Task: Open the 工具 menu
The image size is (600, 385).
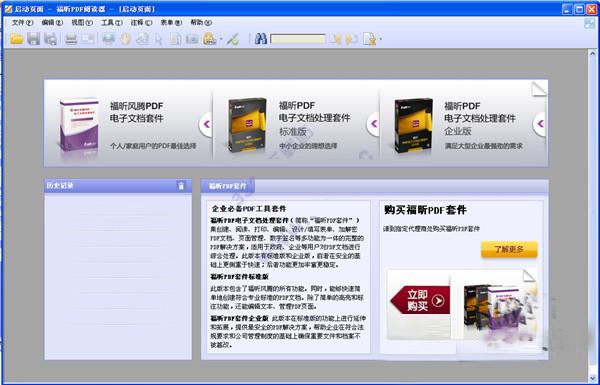Action: pos(112,23)
